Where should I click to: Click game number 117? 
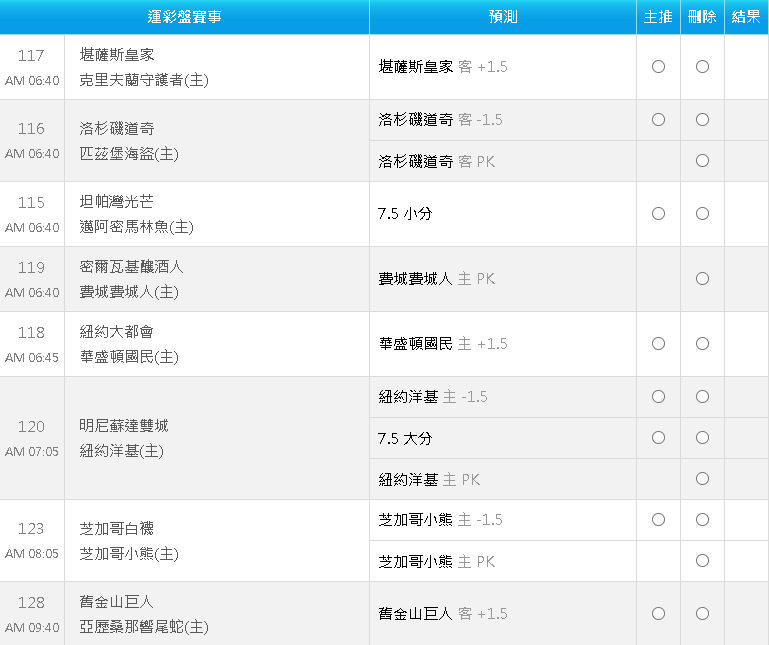pyautogui.click(x=31, y=55)
